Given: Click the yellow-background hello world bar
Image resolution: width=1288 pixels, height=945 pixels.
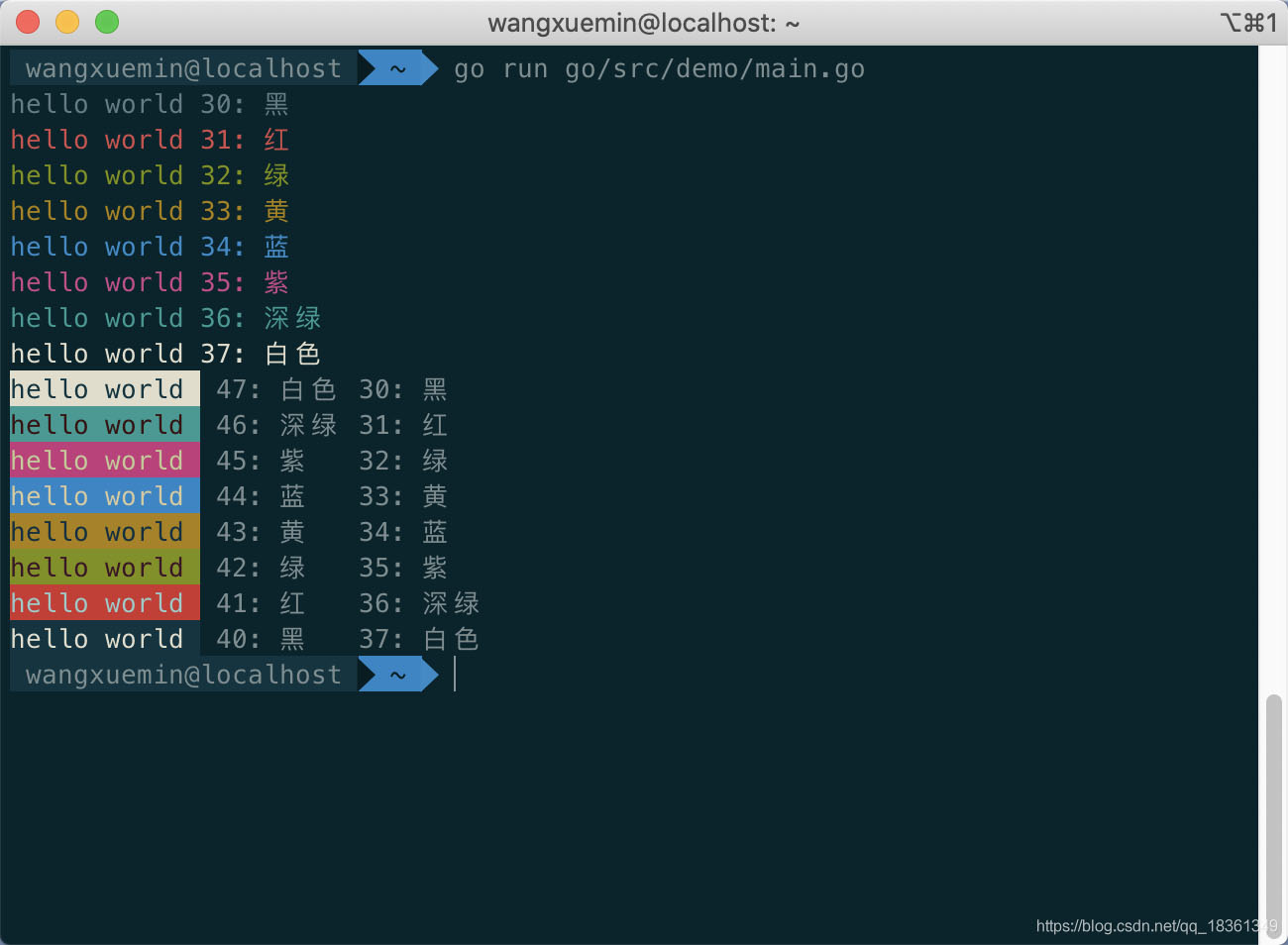Looking at the screenshot, I should pyautogui.click(x=104, y=532).
